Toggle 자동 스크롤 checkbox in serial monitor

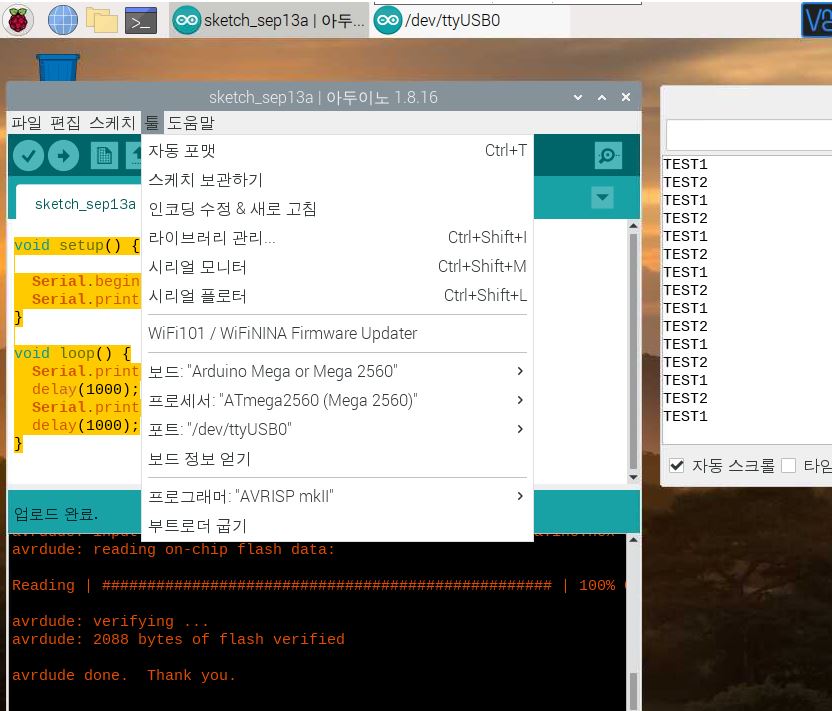click(x=677, y=465)
